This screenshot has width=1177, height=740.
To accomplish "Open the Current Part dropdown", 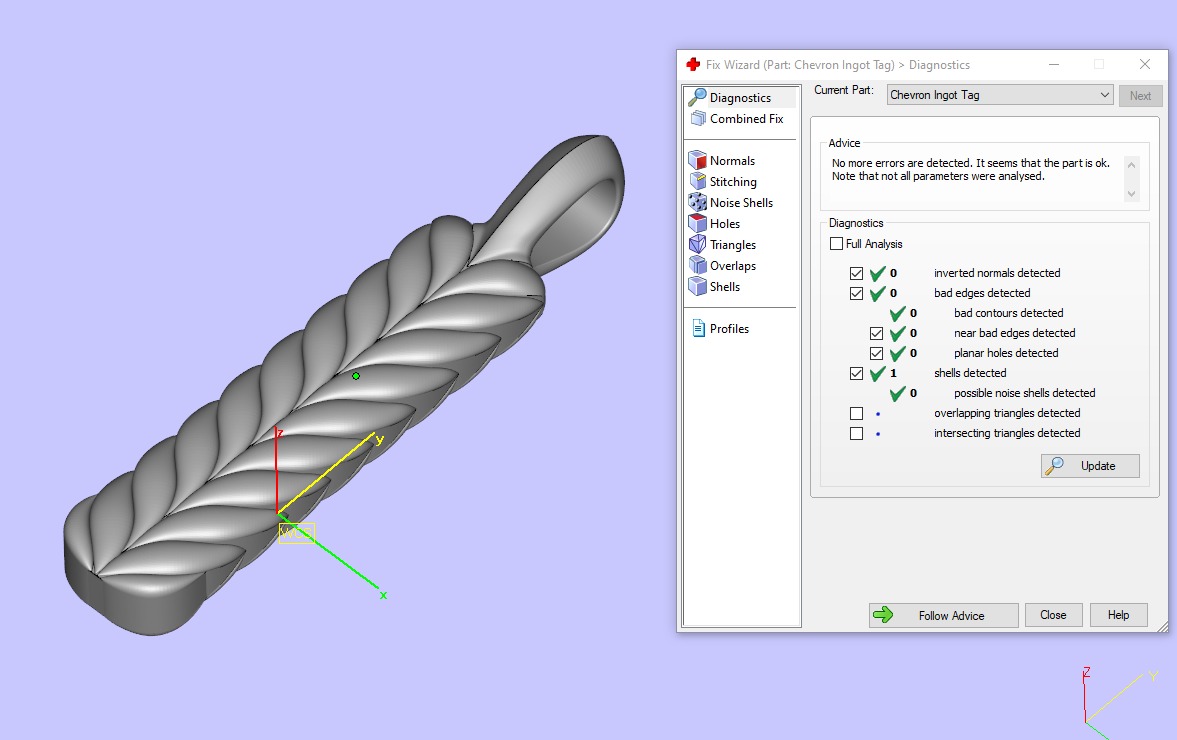I will click(1000, 95).
